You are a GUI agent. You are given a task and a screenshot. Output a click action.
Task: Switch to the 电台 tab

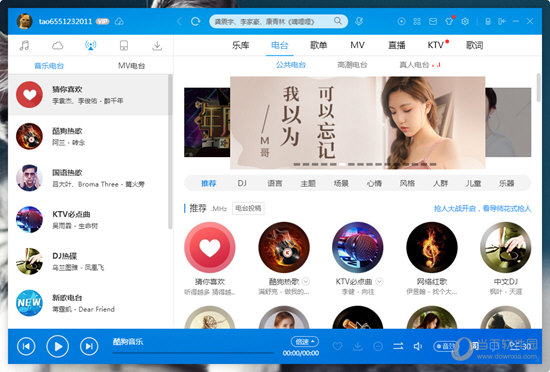280,45
